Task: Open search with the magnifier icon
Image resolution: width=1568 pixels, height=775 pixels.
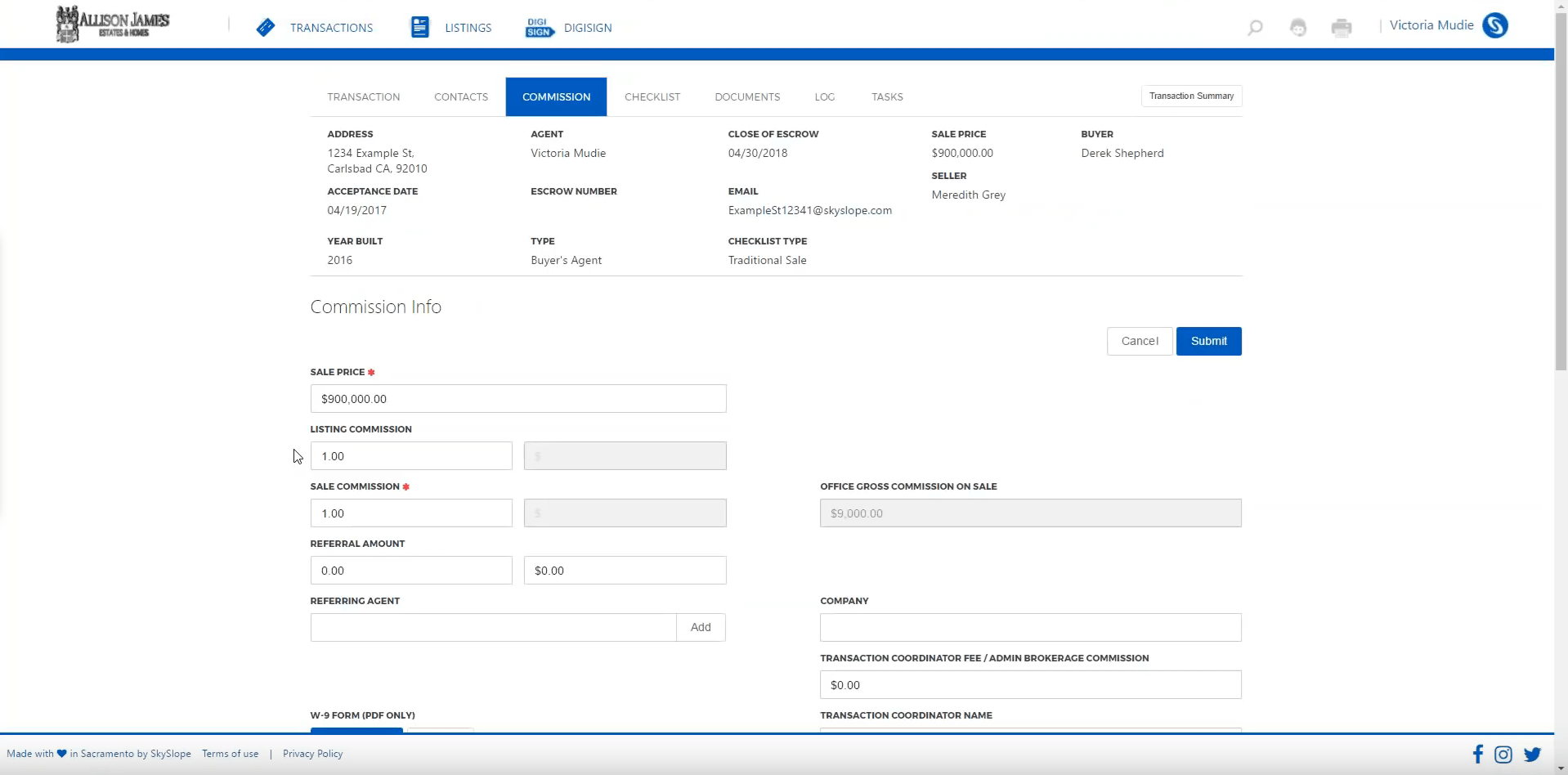Action: tap(1255, 28)
